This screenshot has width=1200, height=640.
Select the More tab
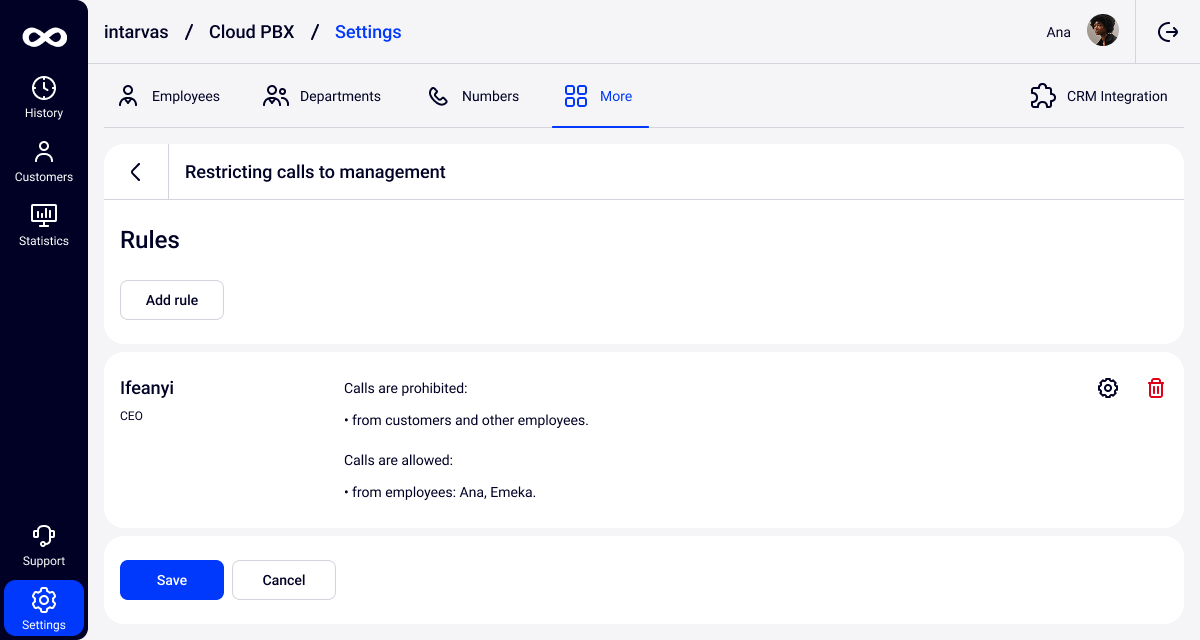(599, 96)
